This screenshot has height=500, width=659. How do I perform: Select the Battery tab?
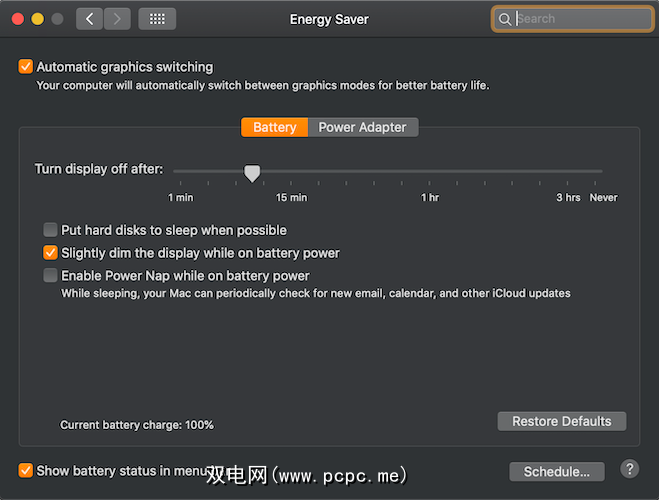274,127
